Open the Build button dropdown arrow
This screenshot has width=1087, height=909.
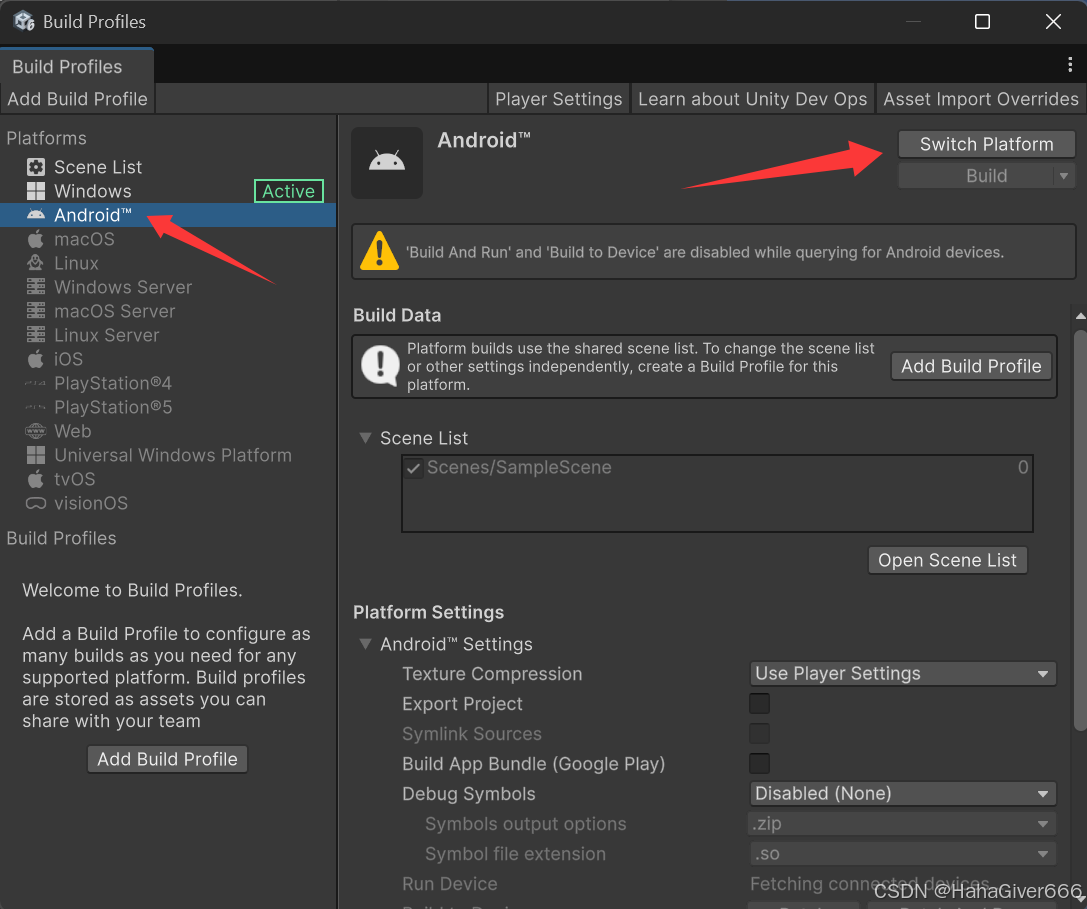tap(1064, 176)
